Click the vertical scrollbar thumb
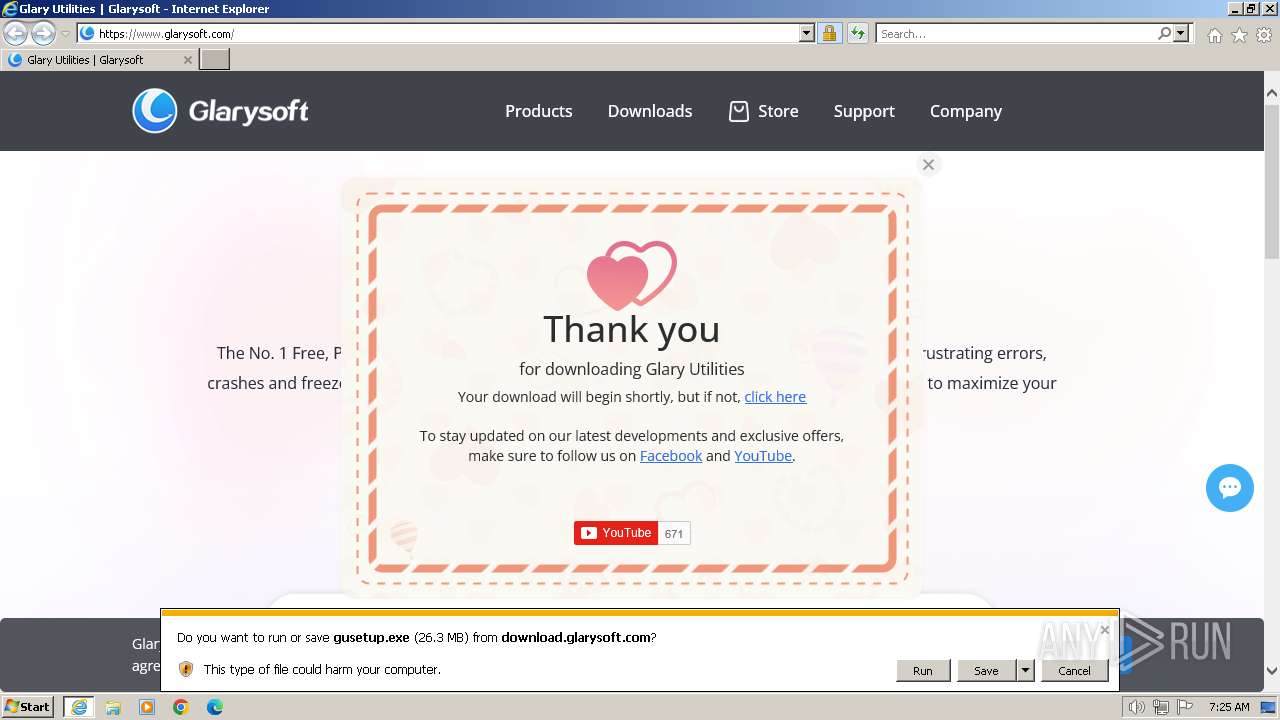 point(1272,180)
